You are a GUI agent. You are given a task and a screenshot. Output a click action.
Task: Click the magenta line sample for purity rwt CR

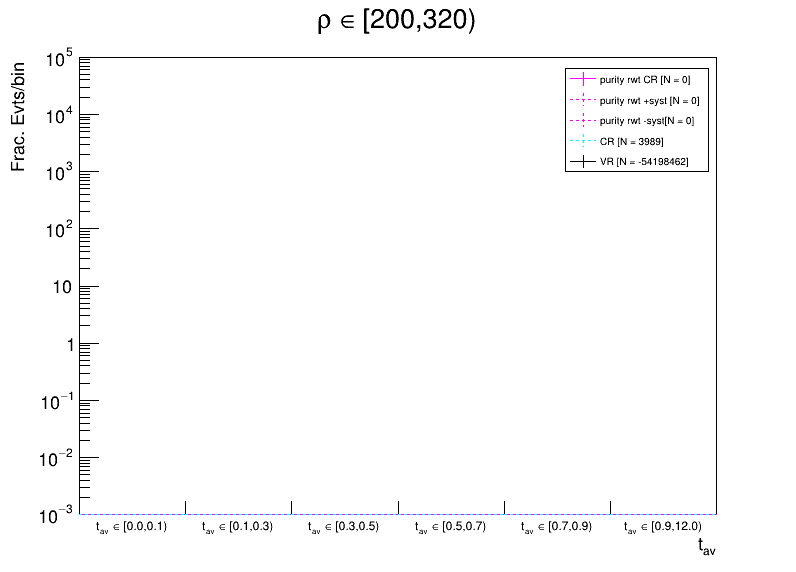pyautogui.click(x=582, y=79)
